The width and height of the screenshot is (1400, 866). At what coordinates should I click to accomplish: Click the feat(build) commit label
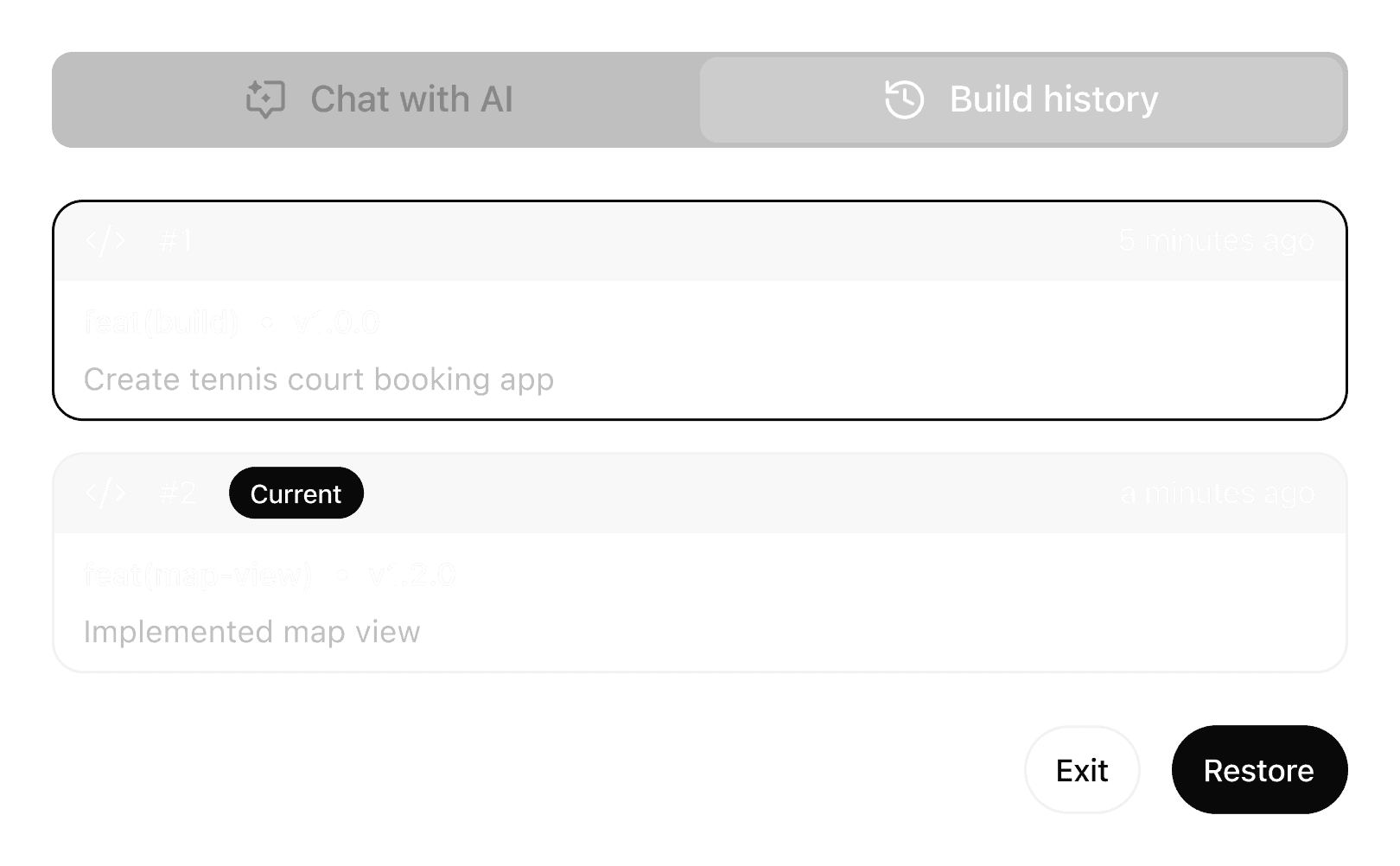161,322
